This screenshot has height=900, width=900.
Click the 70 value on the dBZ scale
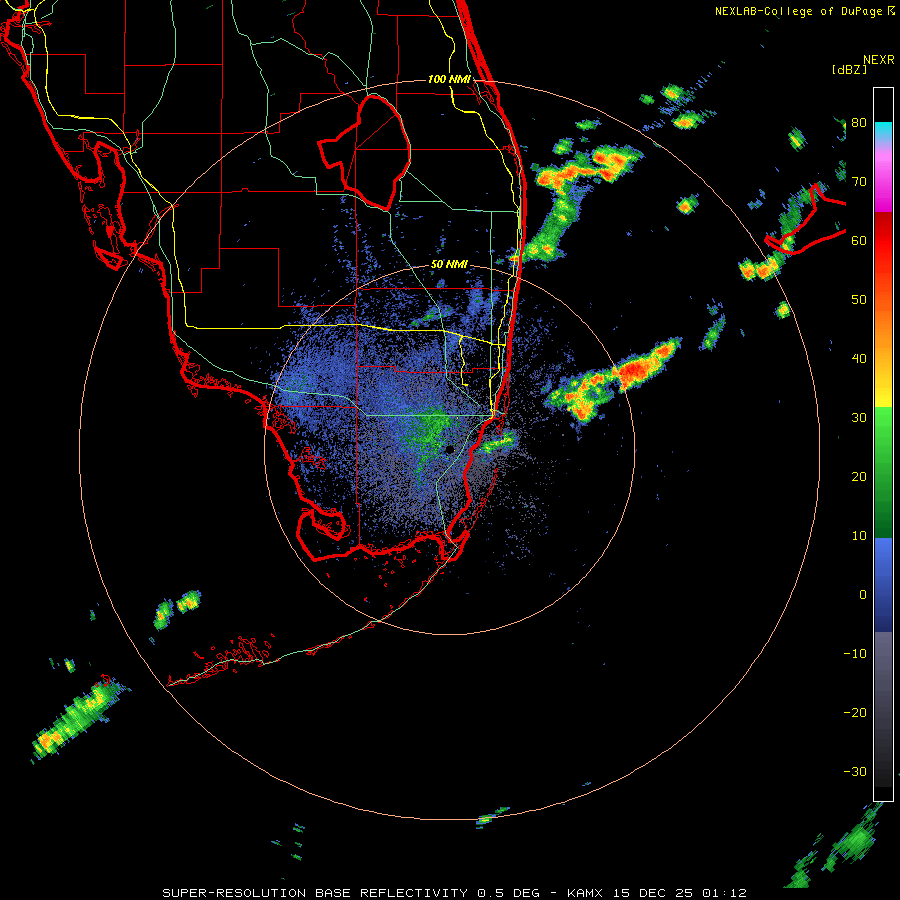859,182
